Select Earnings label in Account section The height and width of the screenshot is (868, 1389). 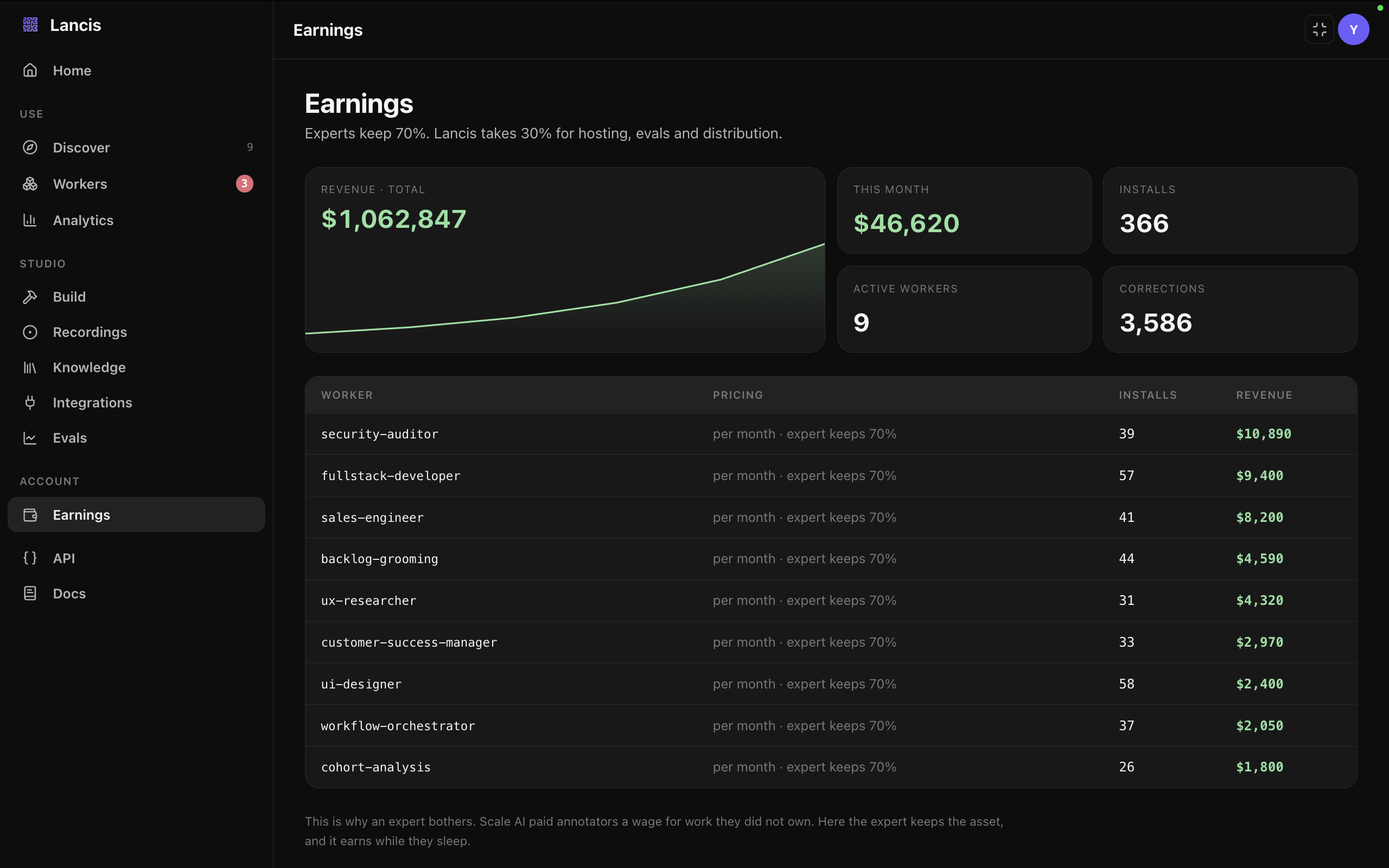click(x=81, y=515)
